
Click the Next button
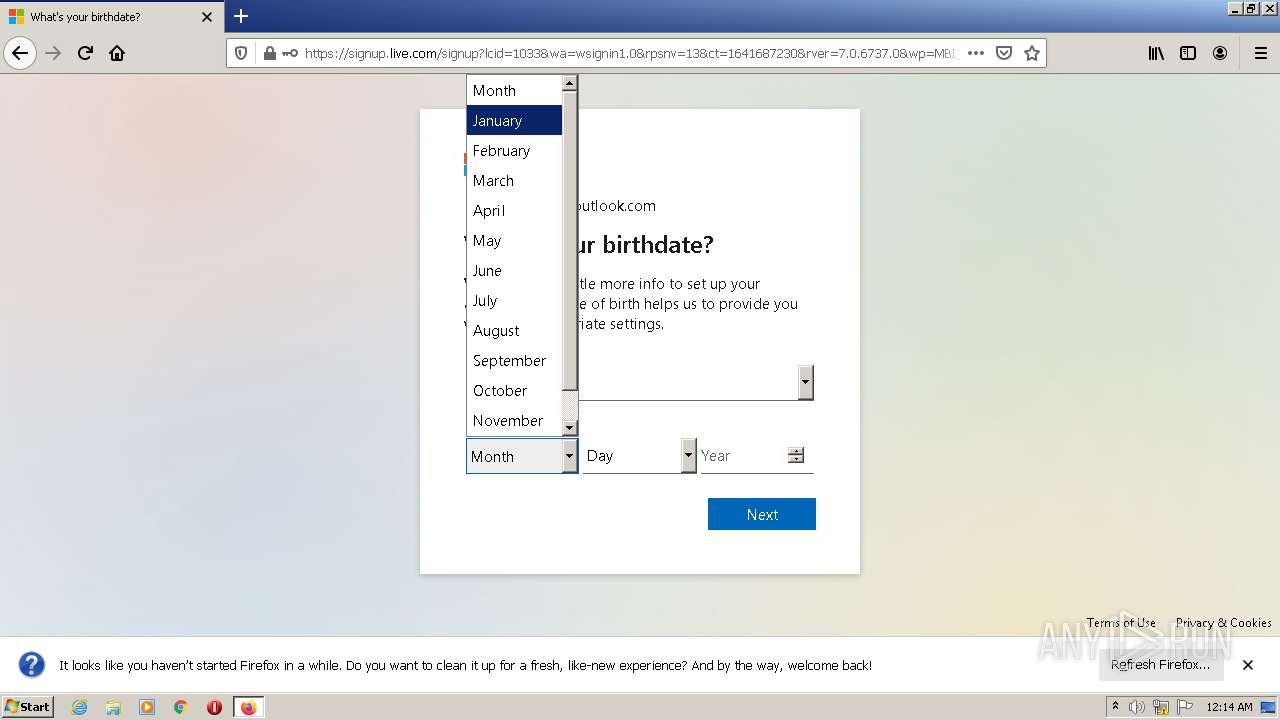tap(762, 514)
